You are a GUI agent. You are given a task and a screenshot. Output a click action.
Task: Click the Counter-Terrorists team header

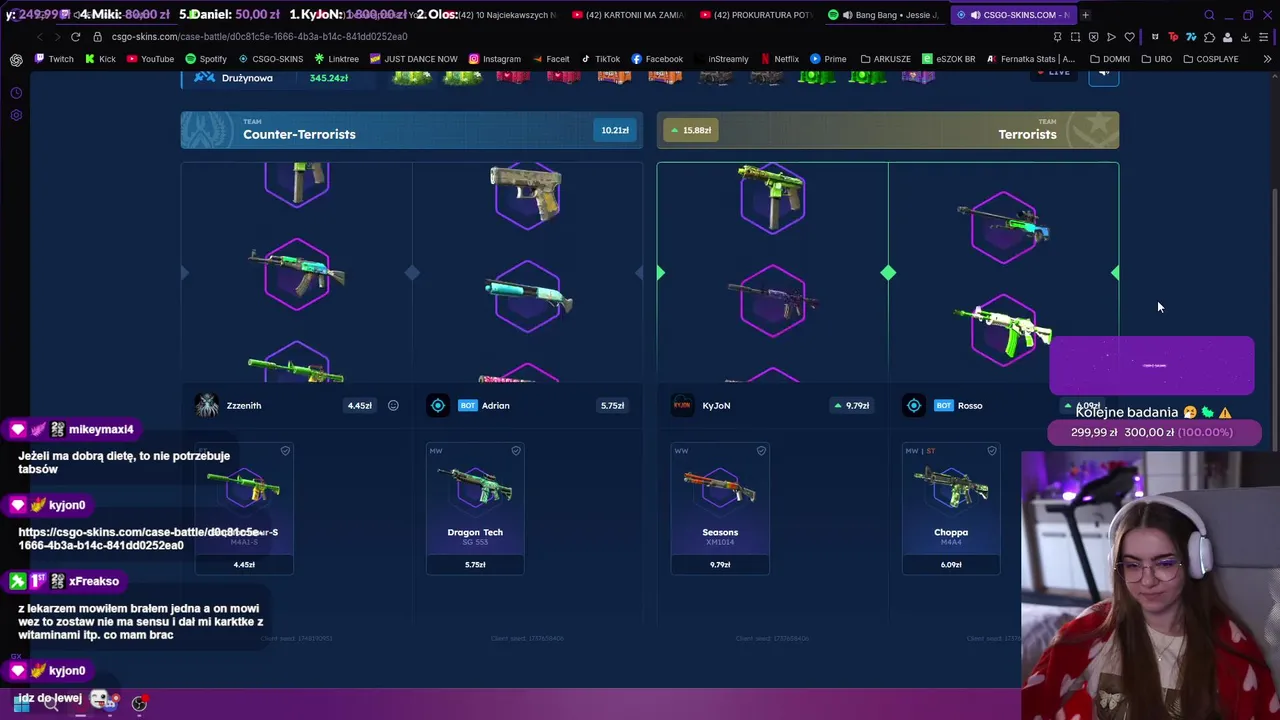click(411, 130)
